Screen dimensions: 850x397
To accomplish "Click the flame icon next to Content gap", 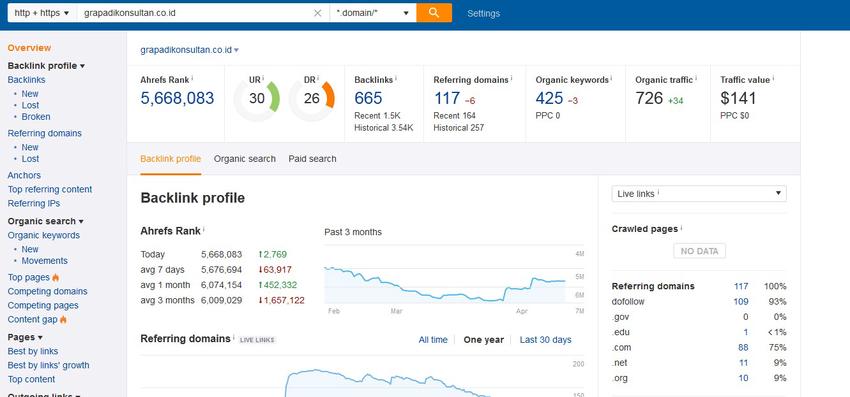I will [x=63, y=319].
